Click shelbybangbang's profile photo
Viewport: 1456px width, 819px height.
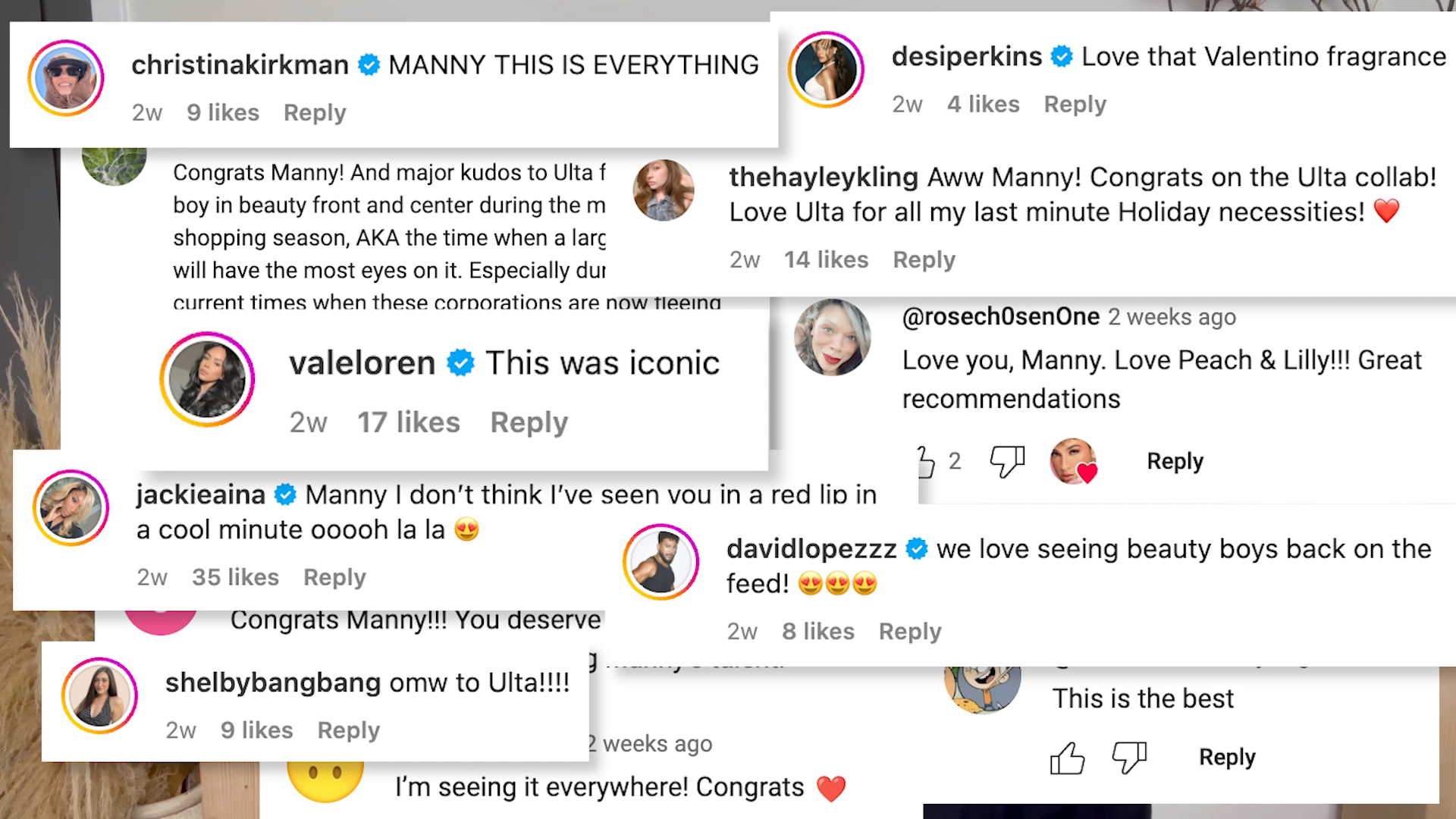tap(99, 695)
